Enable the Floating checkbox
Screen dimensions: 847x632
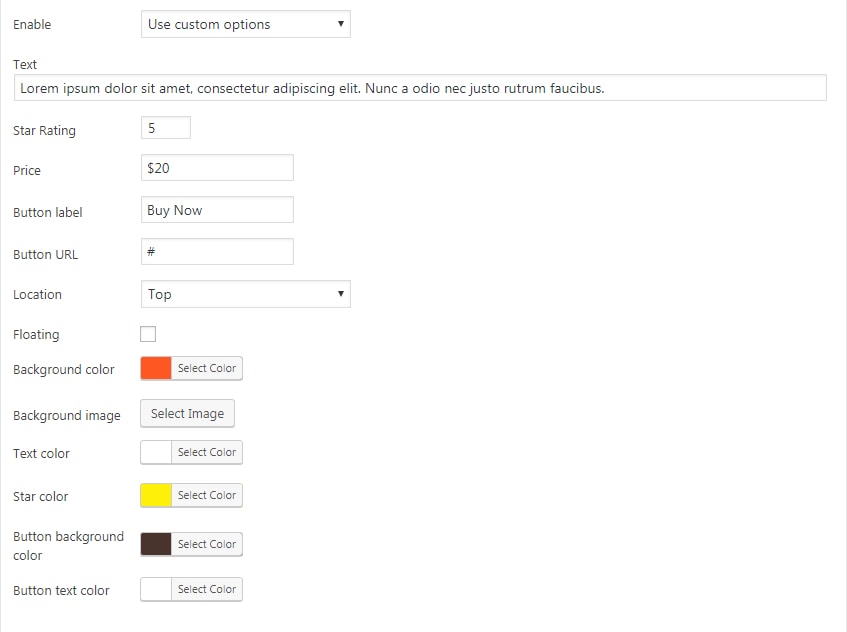tap(148, 334)
